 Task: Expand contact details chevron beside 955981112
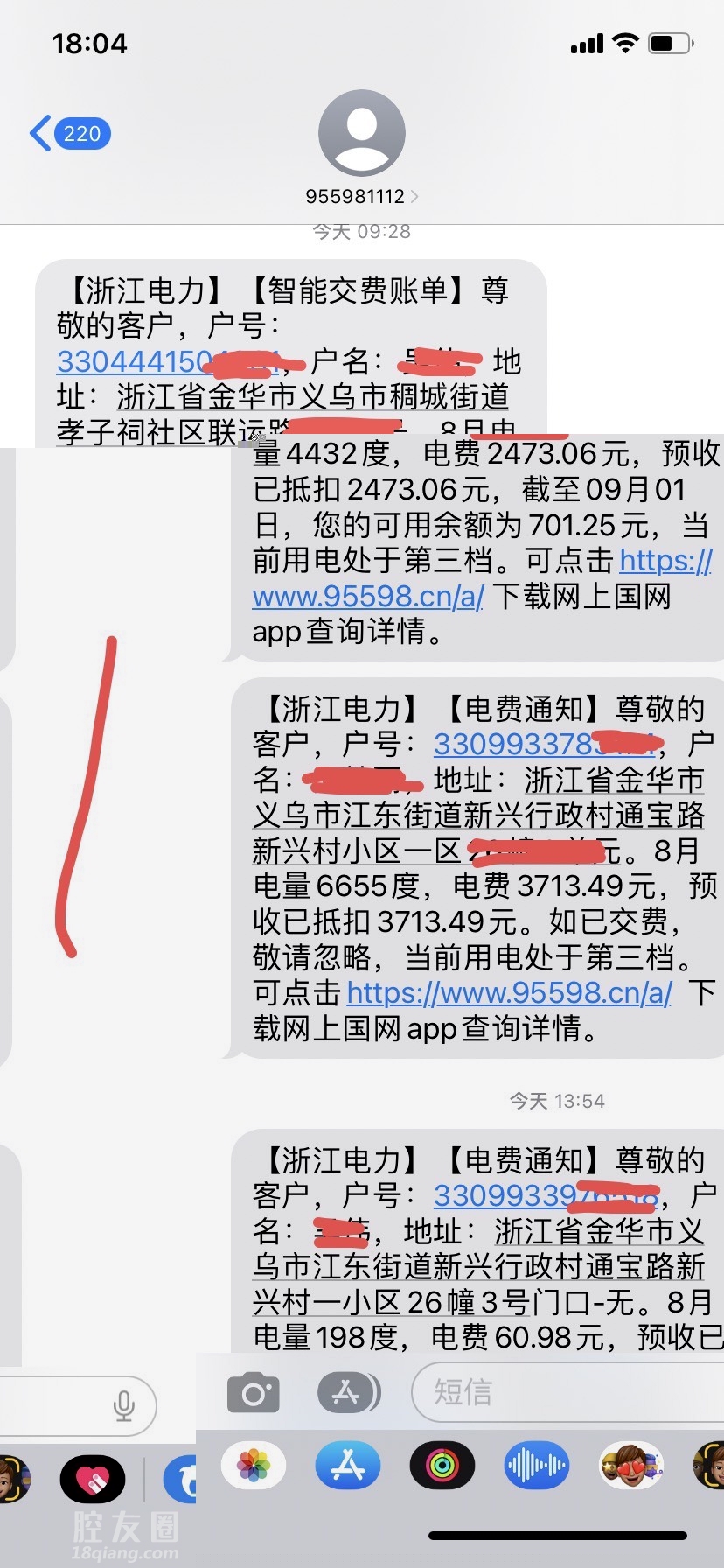click(x=414, y=197)
